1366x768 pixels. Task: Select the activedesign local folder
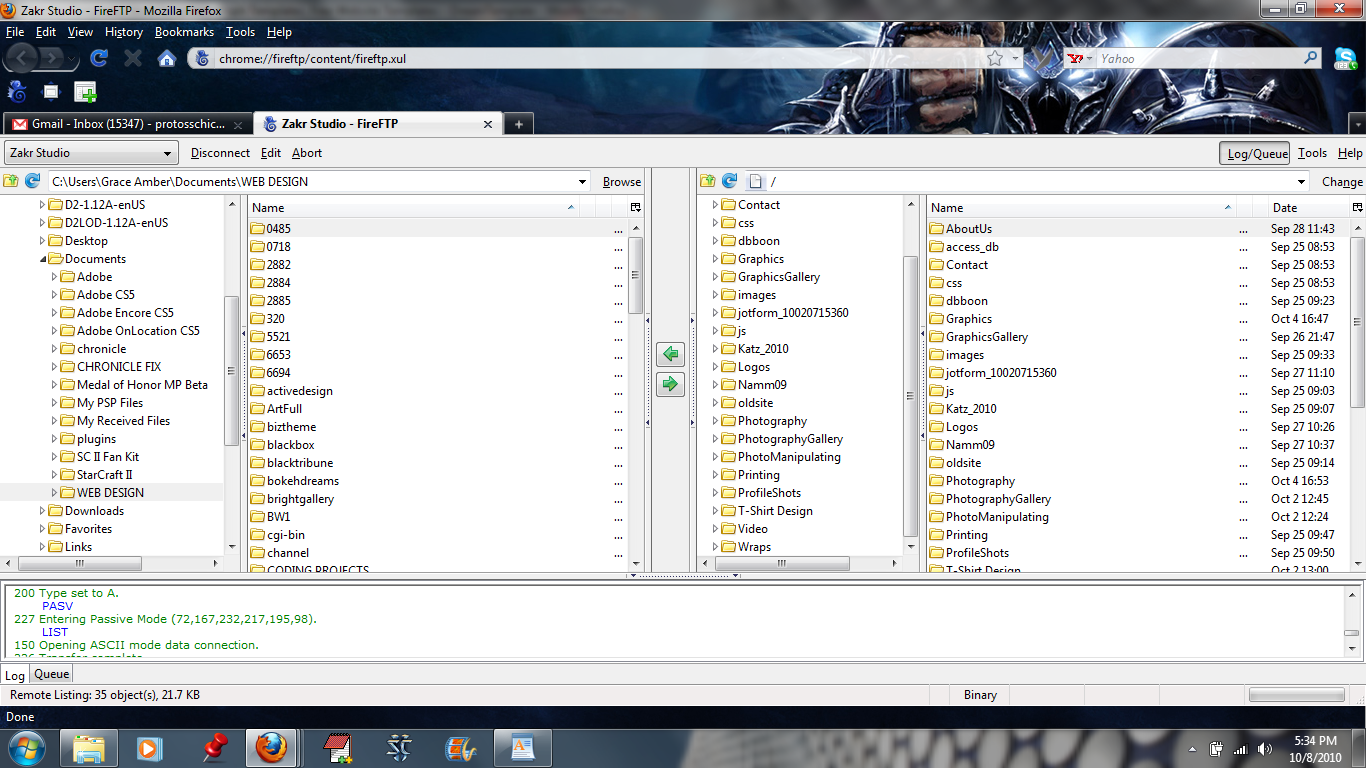[x=300, y=391]
